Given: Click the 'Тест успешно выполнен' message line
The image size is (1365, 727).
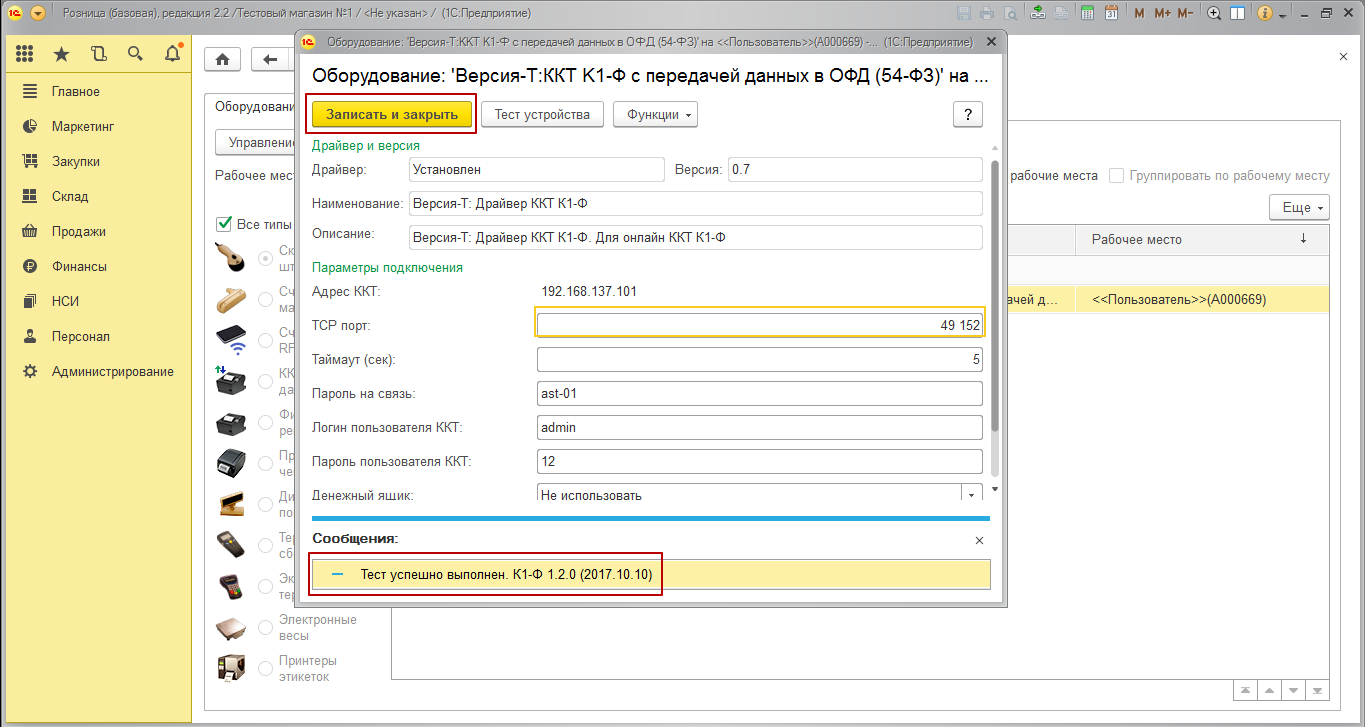Looking at the screenshot, I should [x=651, y=575].
